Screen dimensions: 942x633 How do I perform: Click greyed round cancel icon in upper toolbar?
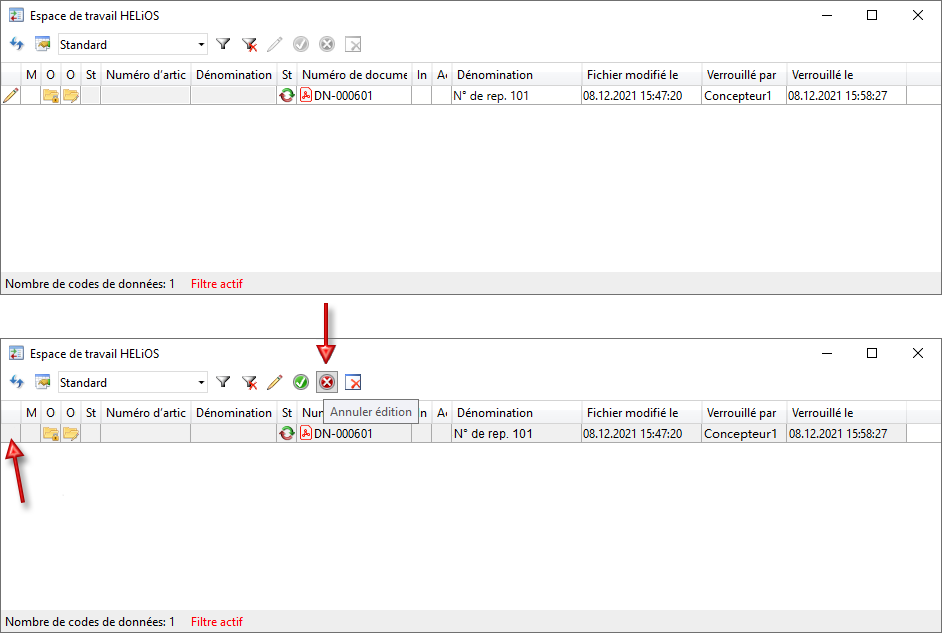tap(327, 44)
